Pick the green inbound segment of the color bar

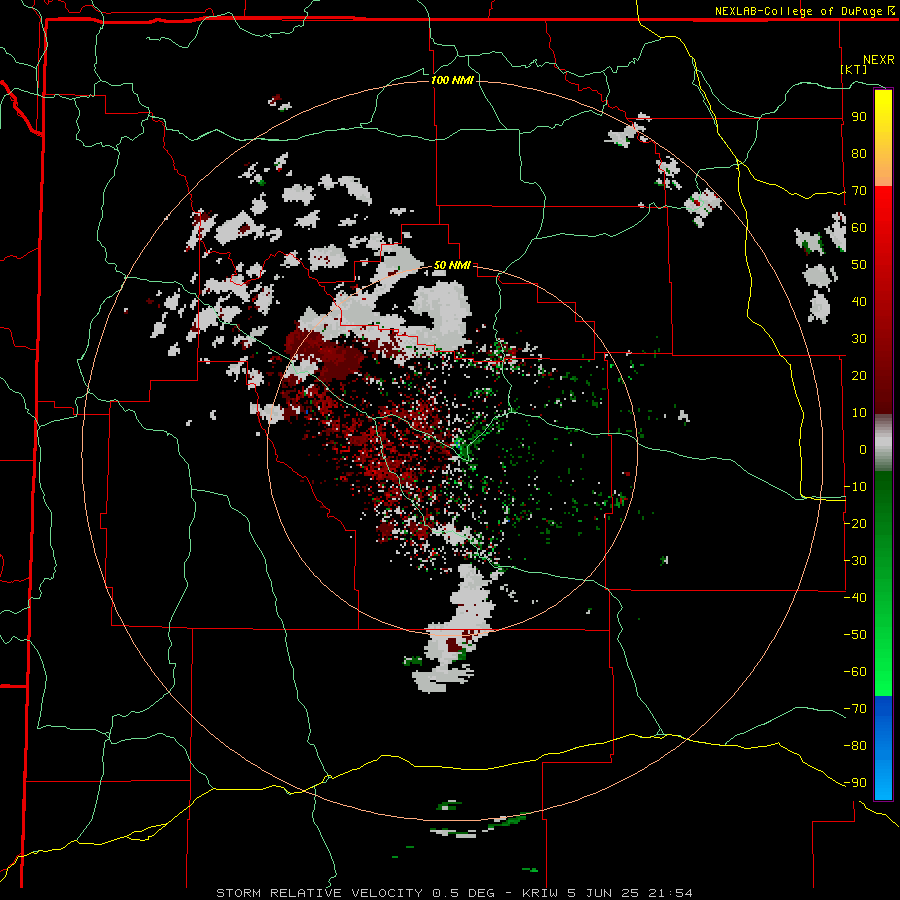coord(883,584)
